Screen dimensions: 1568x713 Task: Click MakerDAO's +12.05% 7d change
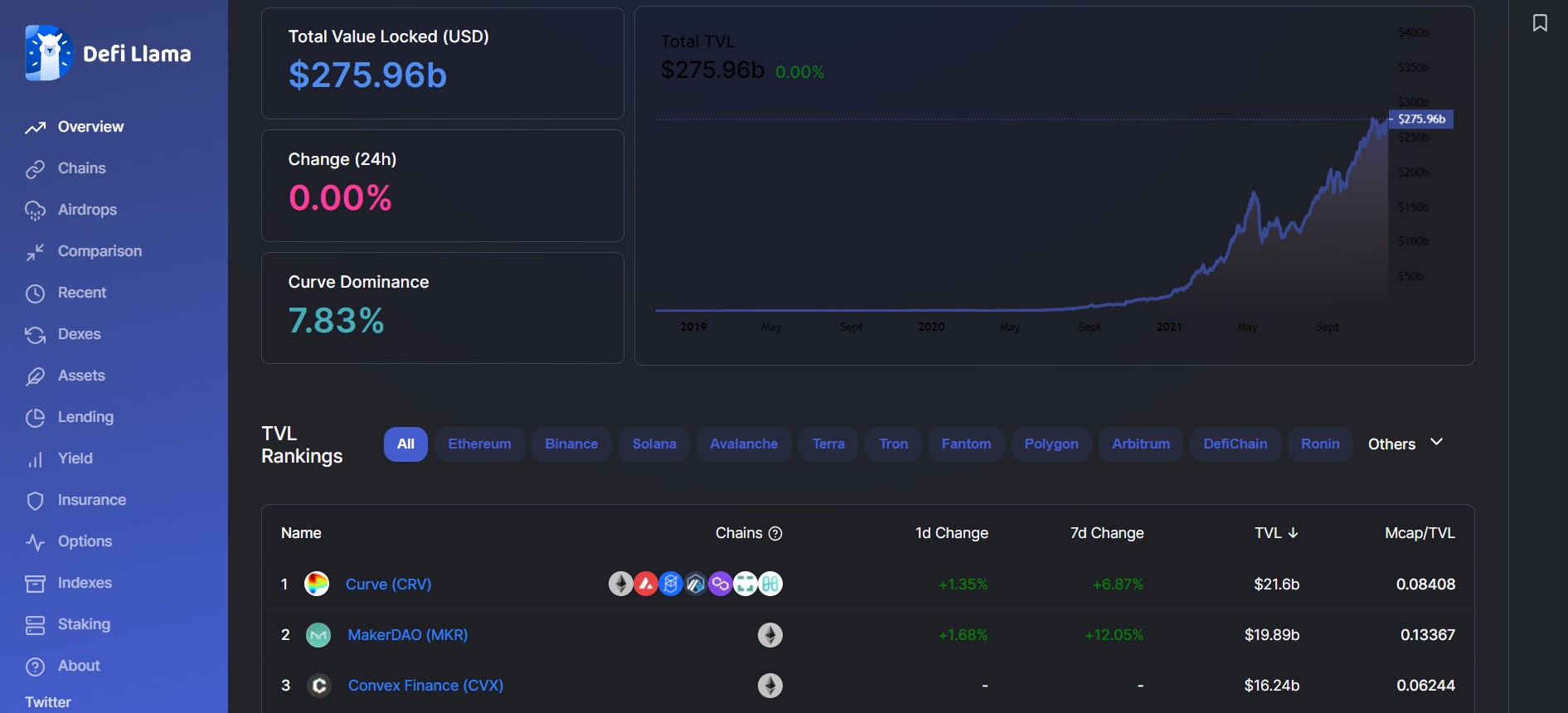tap(1114, 635)
